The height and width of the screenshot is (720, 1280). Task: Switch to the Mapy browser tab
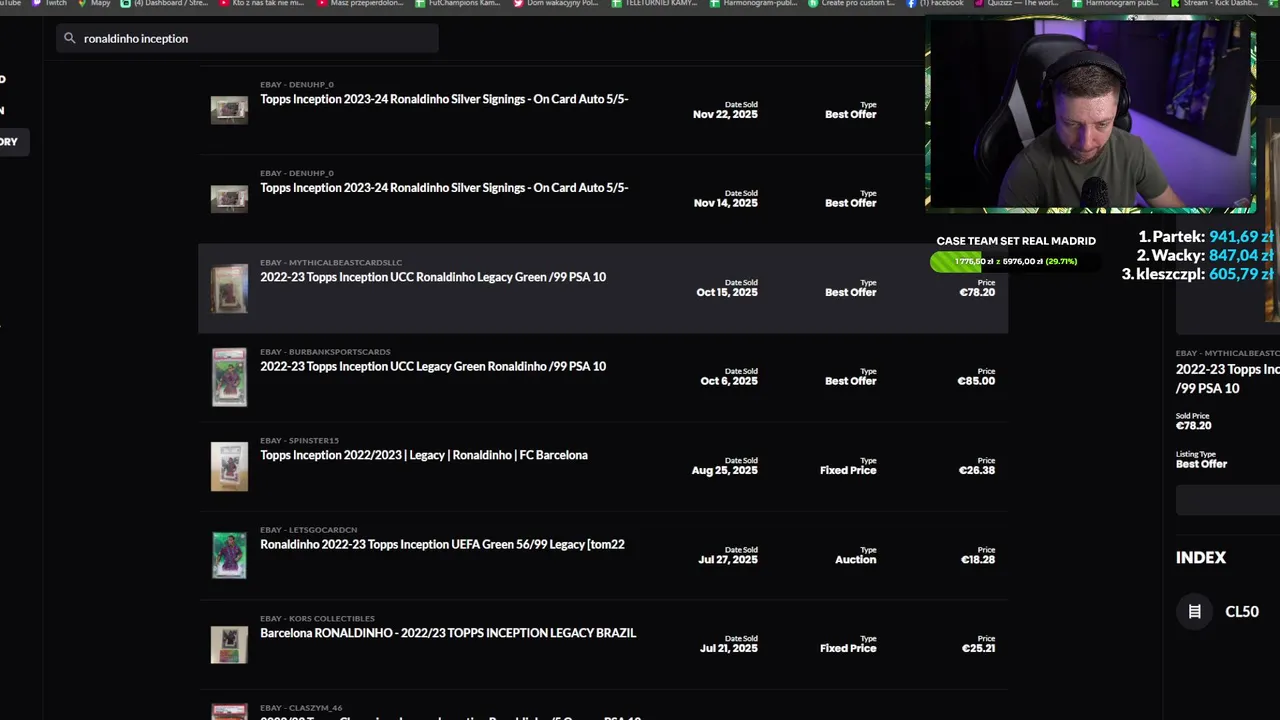coord(95,3)
